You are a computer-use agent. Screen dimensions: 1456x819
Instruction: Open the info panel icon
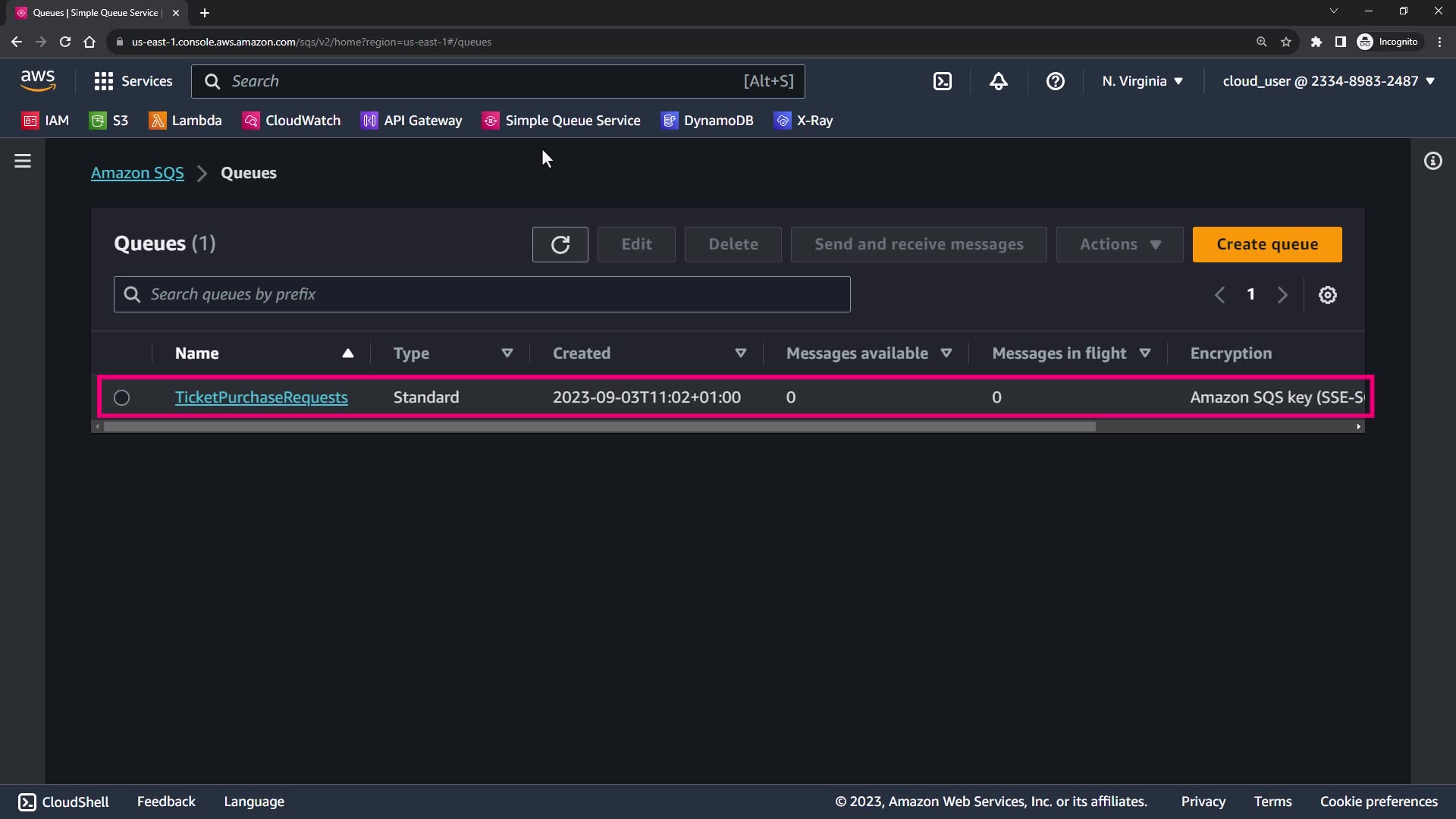[1432, 161]
